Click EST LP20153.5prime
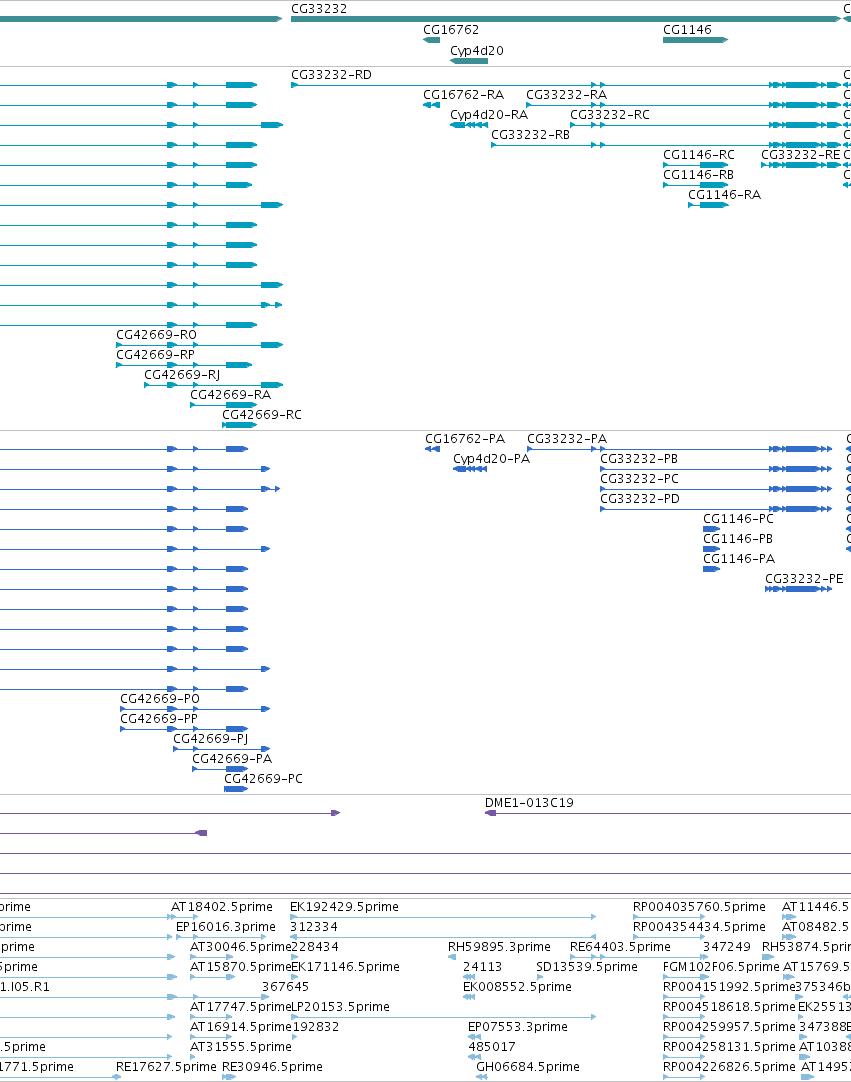Image resolution: width=851 pixels, height=1082 pixels. coord(340,1007)
